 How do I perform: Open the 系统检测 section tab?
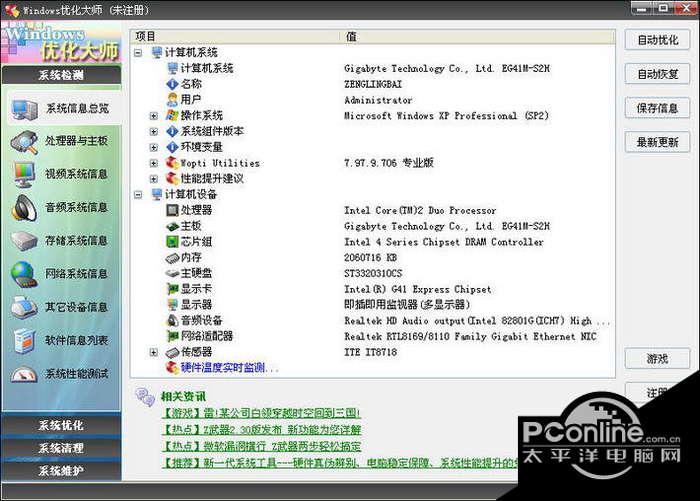[61, 75]
